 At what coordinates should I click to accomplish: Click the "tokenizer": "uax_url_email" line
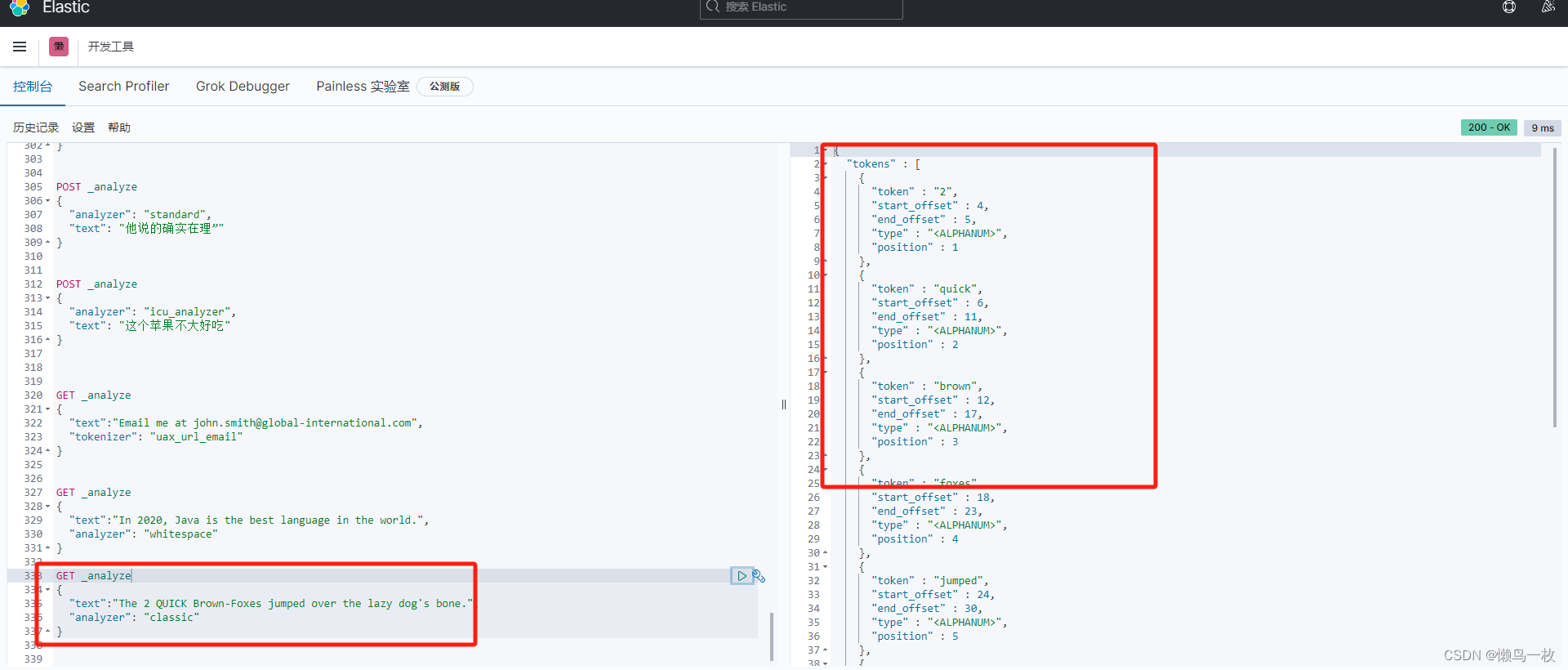pos(156,437)
